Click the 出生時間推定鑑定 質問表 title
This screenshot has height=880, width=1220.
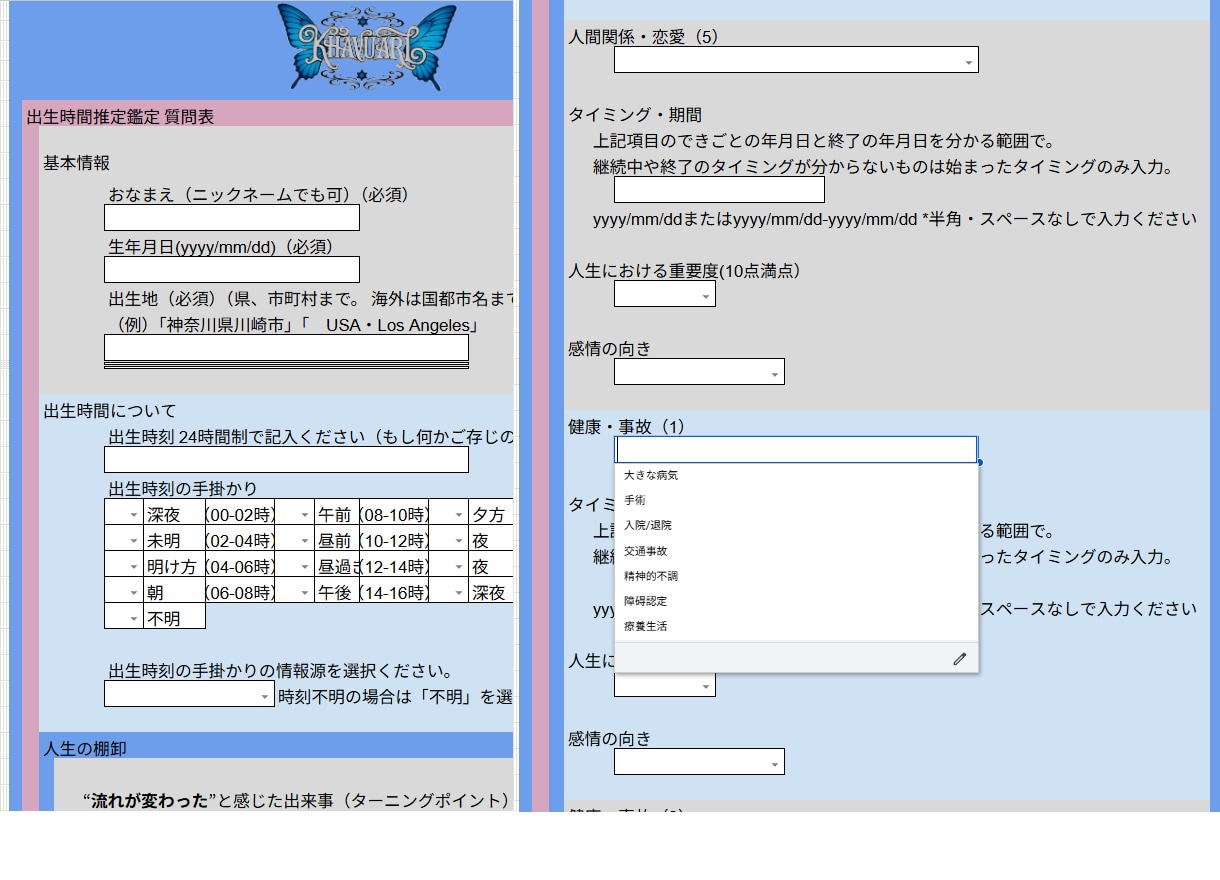pyautogui.click(x=120, y=117)
